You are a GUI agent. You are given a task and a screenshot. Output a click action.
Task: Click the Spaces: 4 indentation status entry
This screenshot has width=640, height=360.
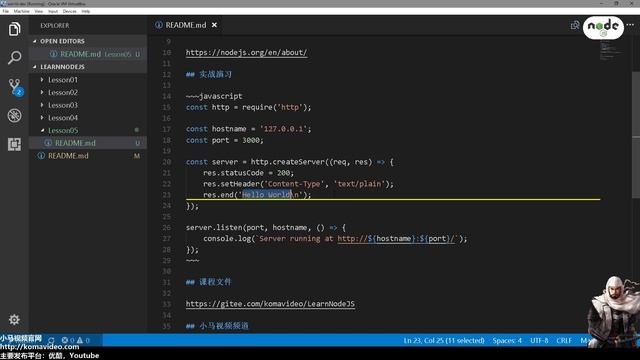(x=507, y=340)
